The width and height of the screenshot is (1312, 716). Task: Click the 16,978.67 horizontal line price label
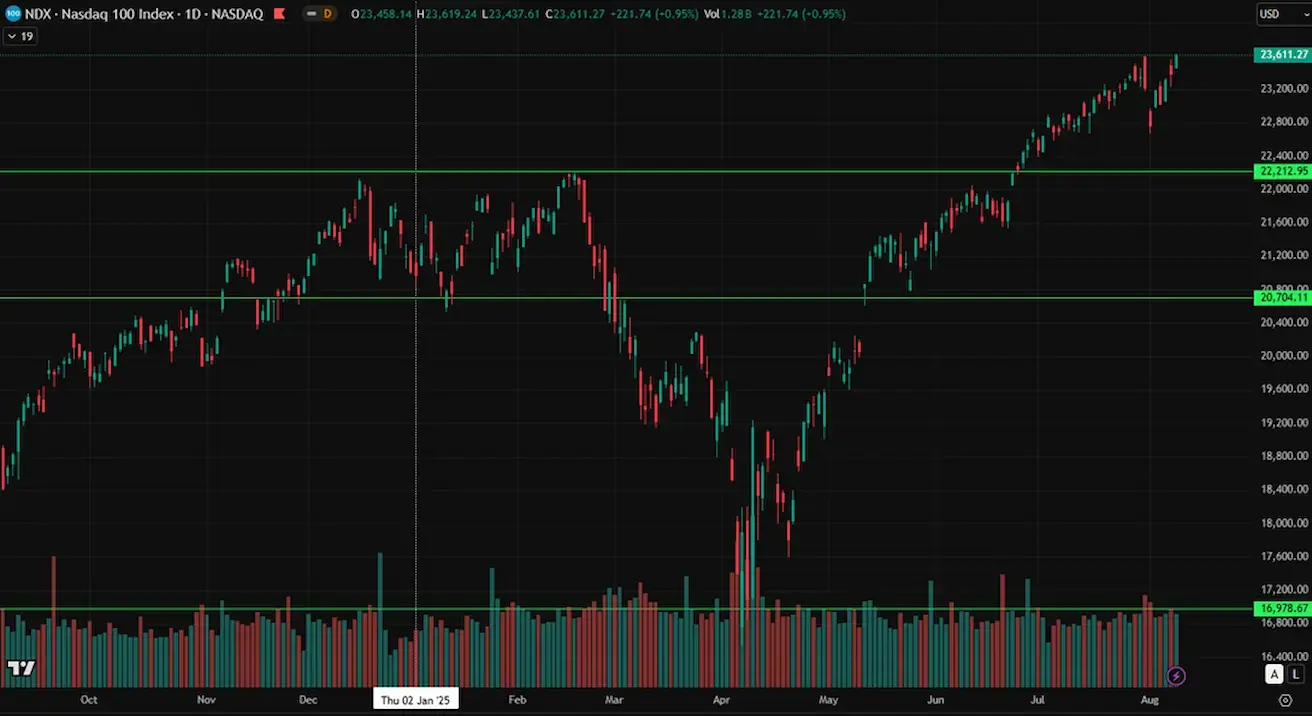click(x=1281, y=608)
